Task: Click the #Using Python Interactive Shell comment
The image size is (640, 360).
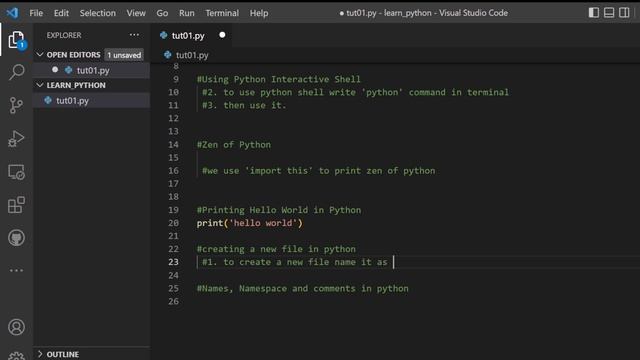Action: click(279, 79)
